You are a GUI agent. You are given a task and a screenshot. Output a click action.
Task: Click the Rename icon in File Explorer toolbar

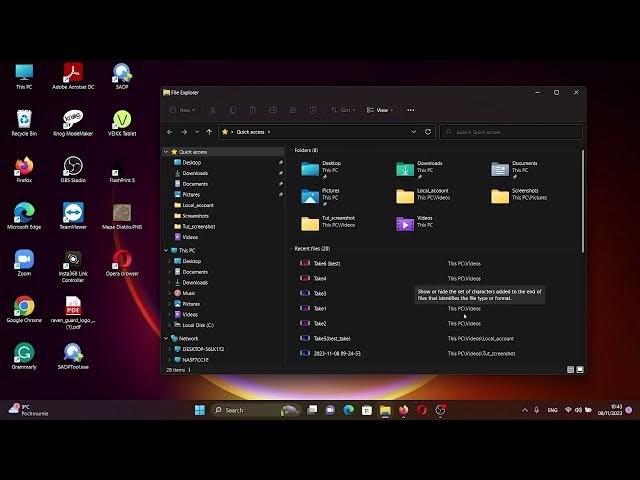pos(273,110)
